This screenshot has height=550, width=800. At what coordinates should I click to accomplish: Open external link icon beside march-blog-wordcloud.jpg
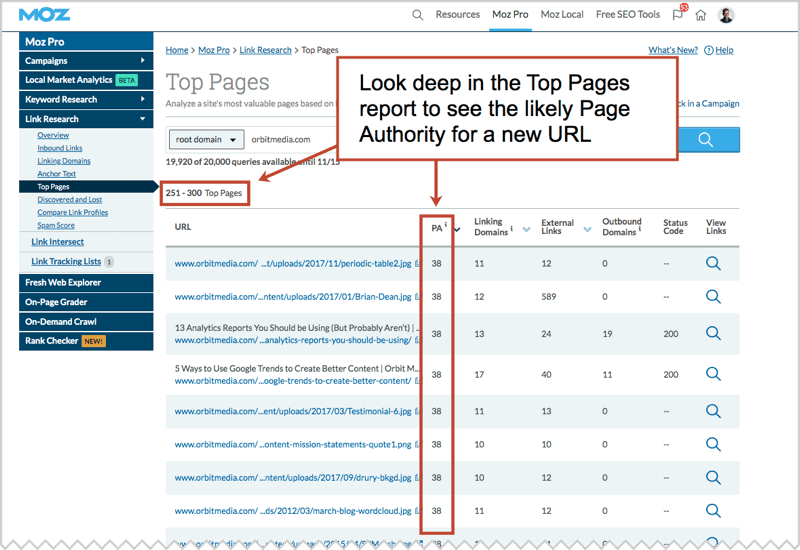pyautogui.click(x=418, y=511)
